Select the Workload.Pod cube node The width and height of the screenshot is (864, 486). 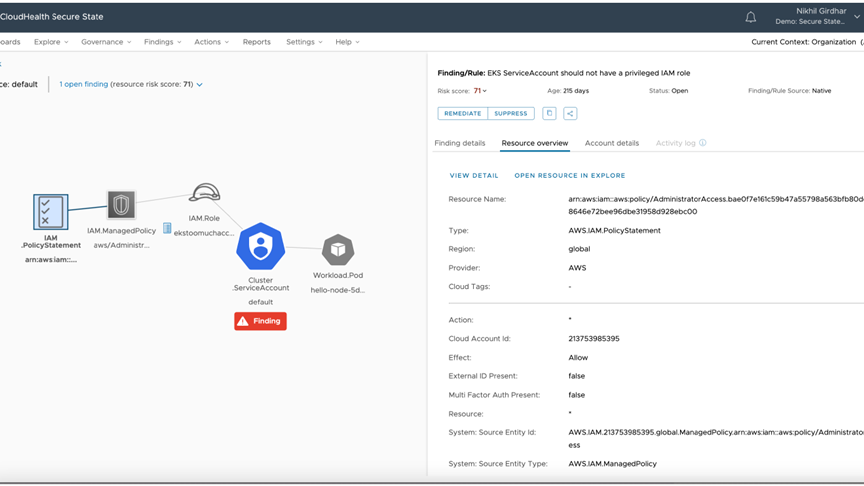[338, 250]
